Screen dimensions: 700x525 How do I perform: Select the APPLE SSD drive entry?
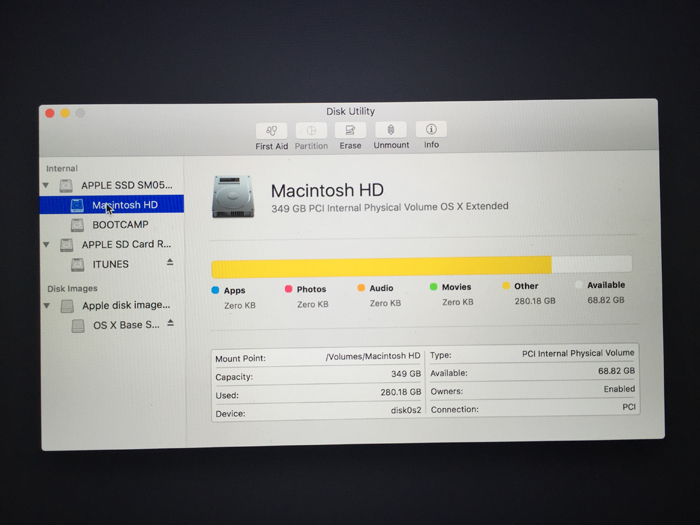click(126, 186)
